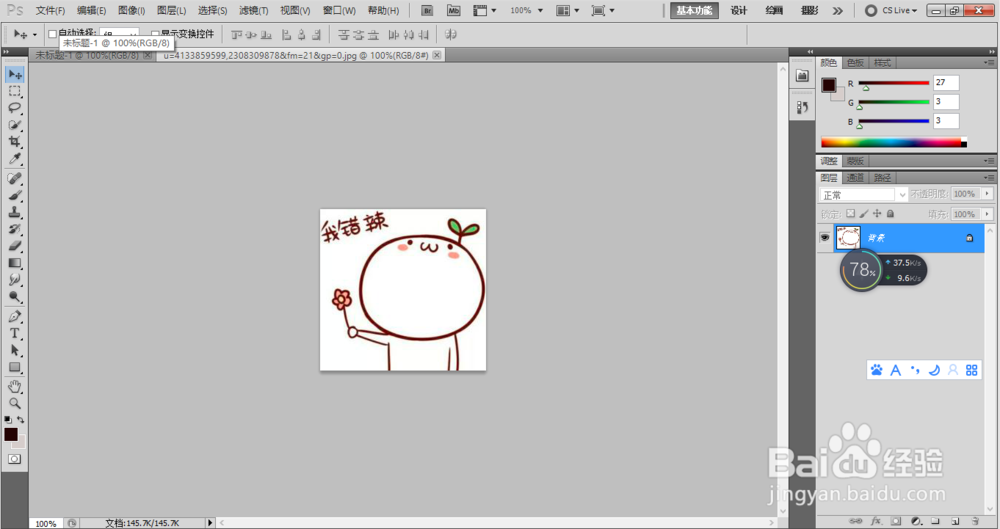The height and width of the screenshot is (529, 1000).
Task: Select the Rectangular Marquee tool
Action: (x=15, y=91)
